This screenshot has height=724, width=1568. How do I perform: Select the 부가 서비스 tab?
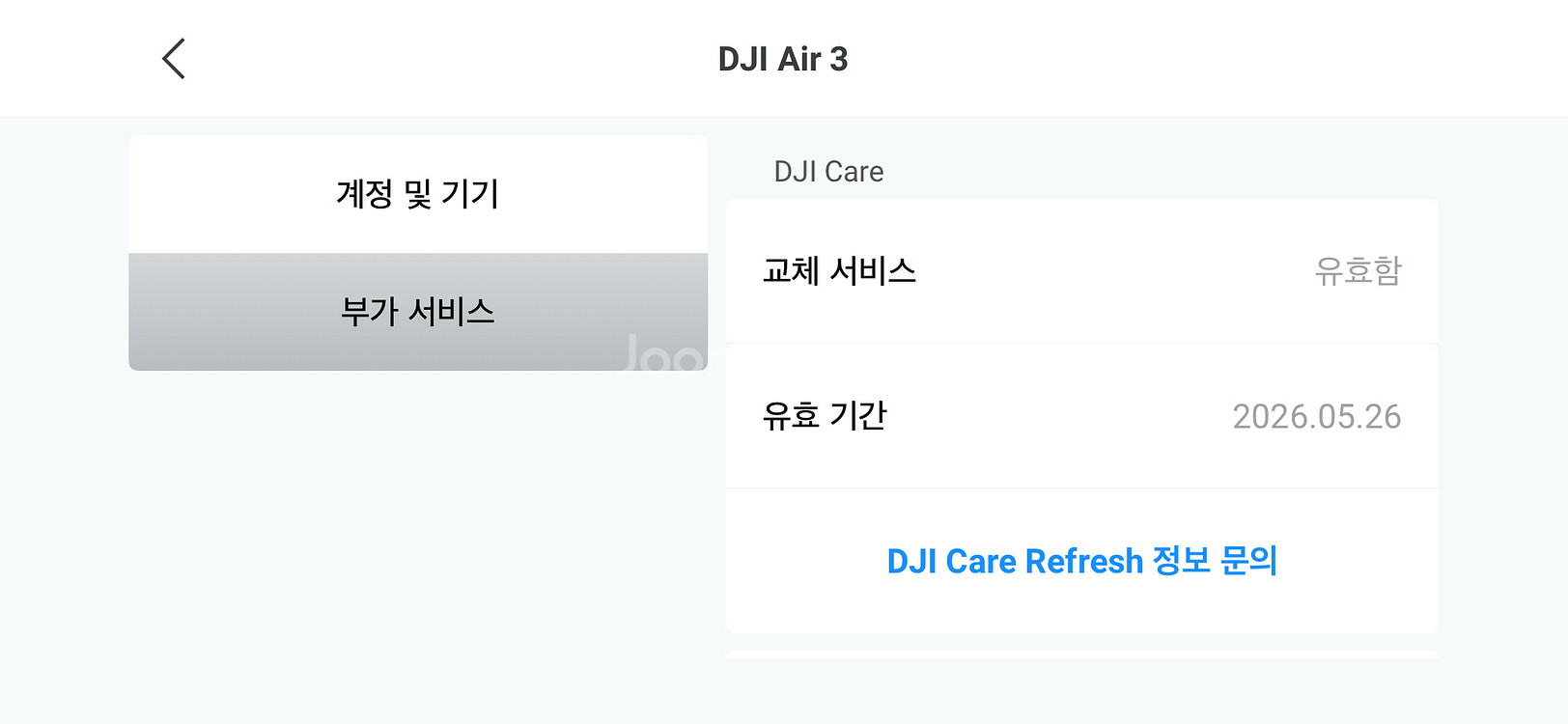(x=417, y=312)
